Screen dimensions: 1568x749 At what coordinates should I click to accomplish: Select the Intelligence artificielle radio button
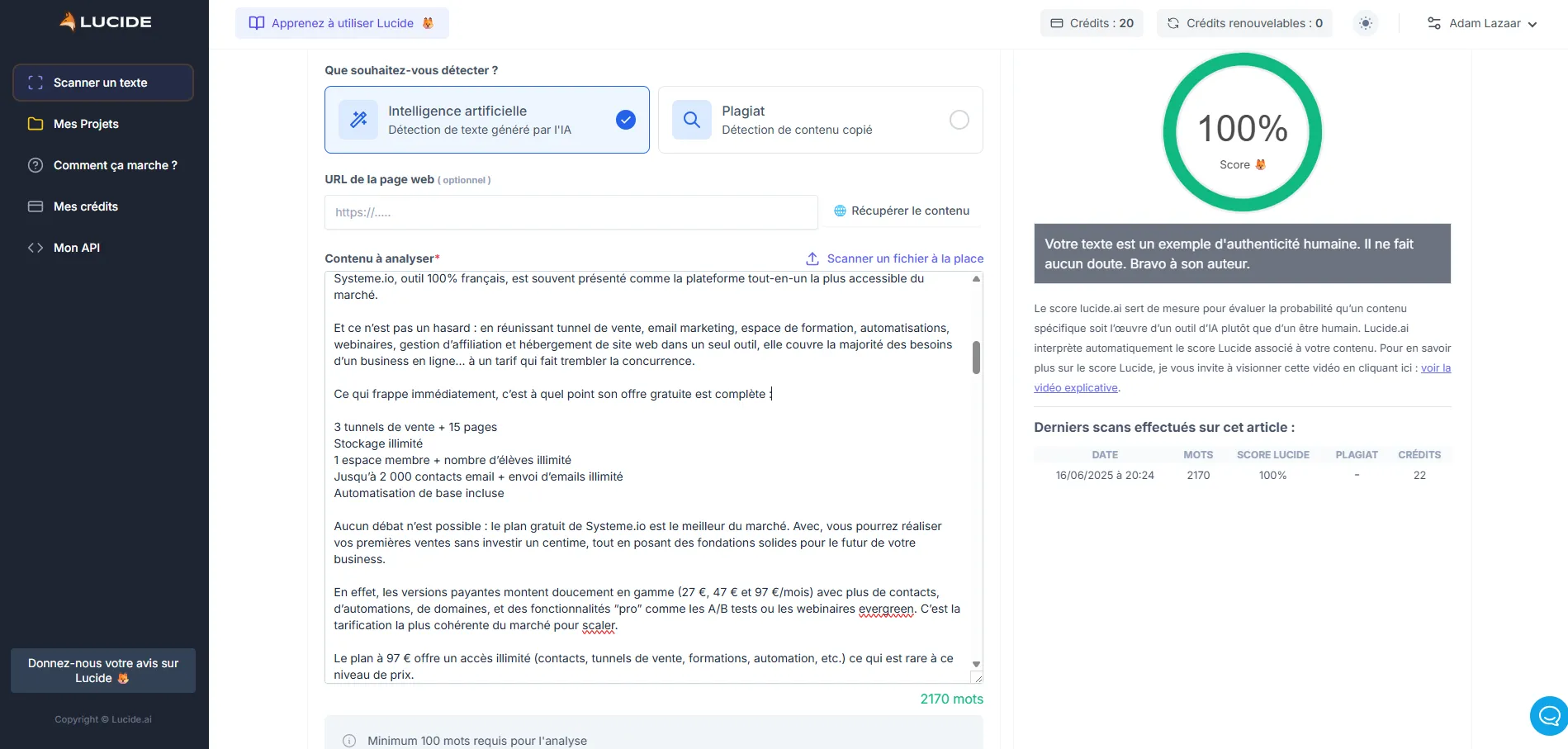click(x=625, y=120)
